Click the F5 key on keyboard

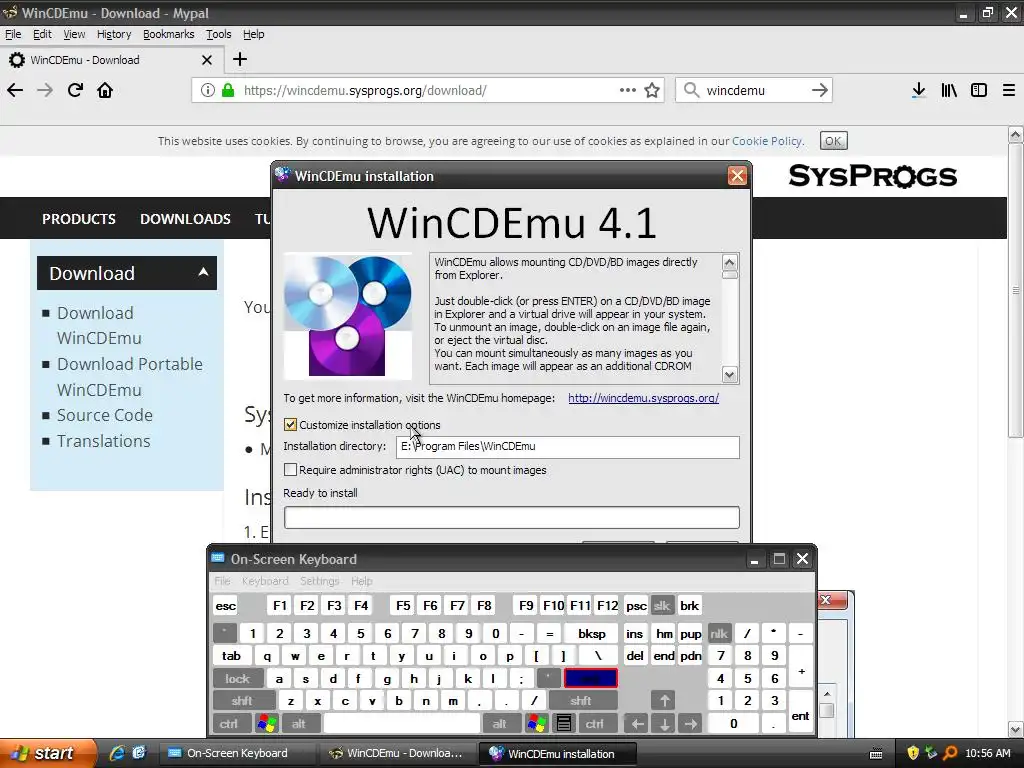(x=403, y=605)
